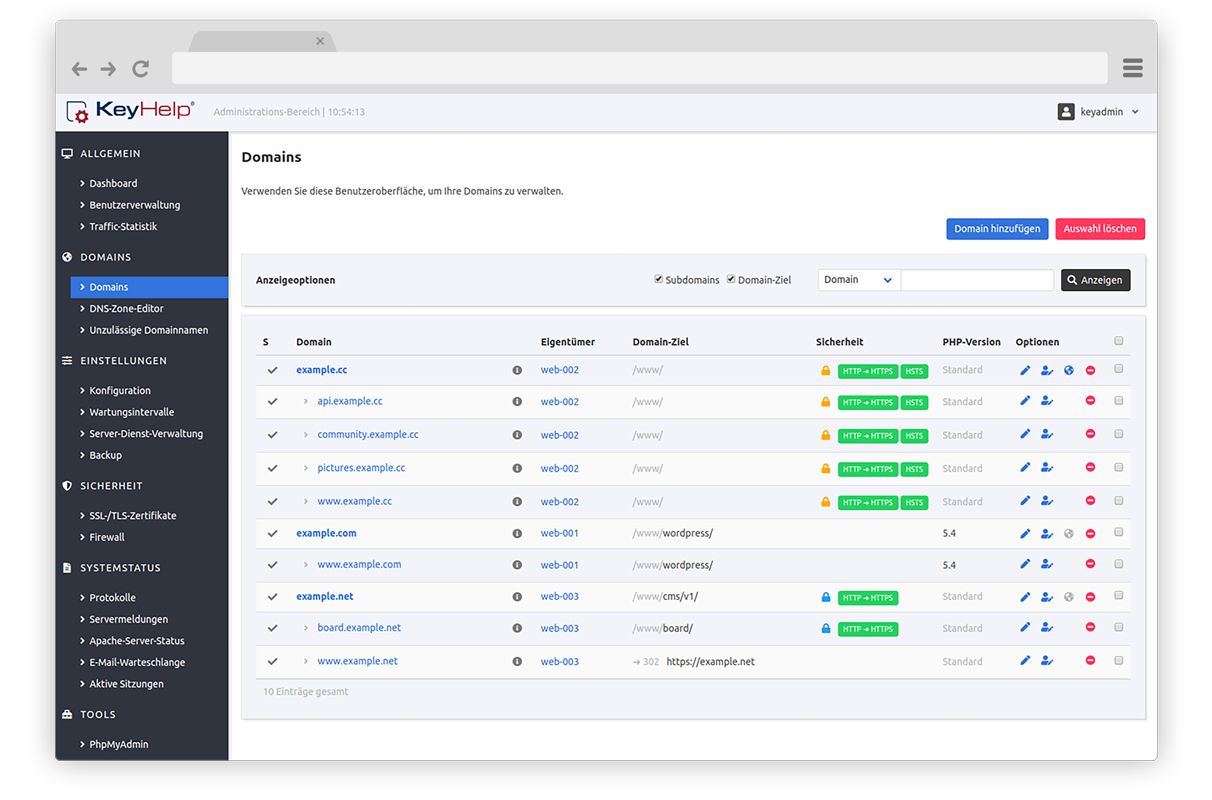
Task: Open the Domain filter dropdown
Action: [857, 280]
